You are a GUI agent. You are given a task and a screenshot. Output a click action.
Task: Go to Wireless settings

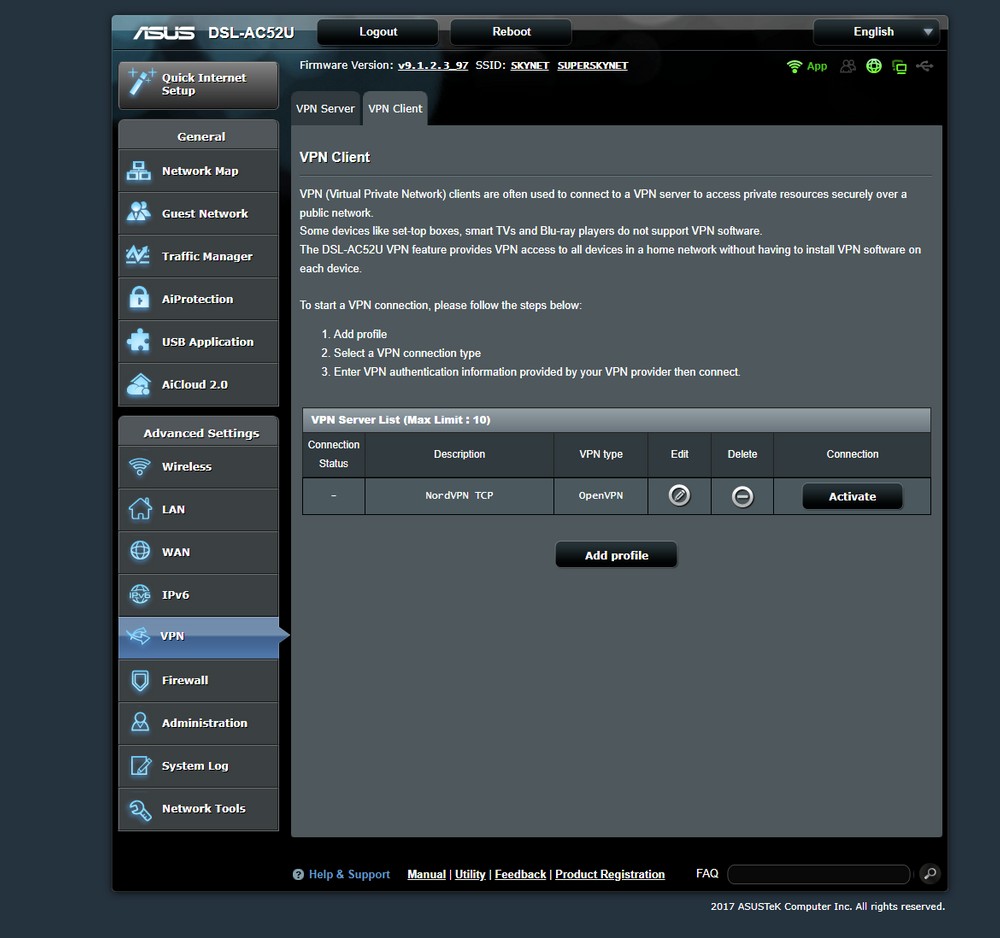tap(198, 467)
